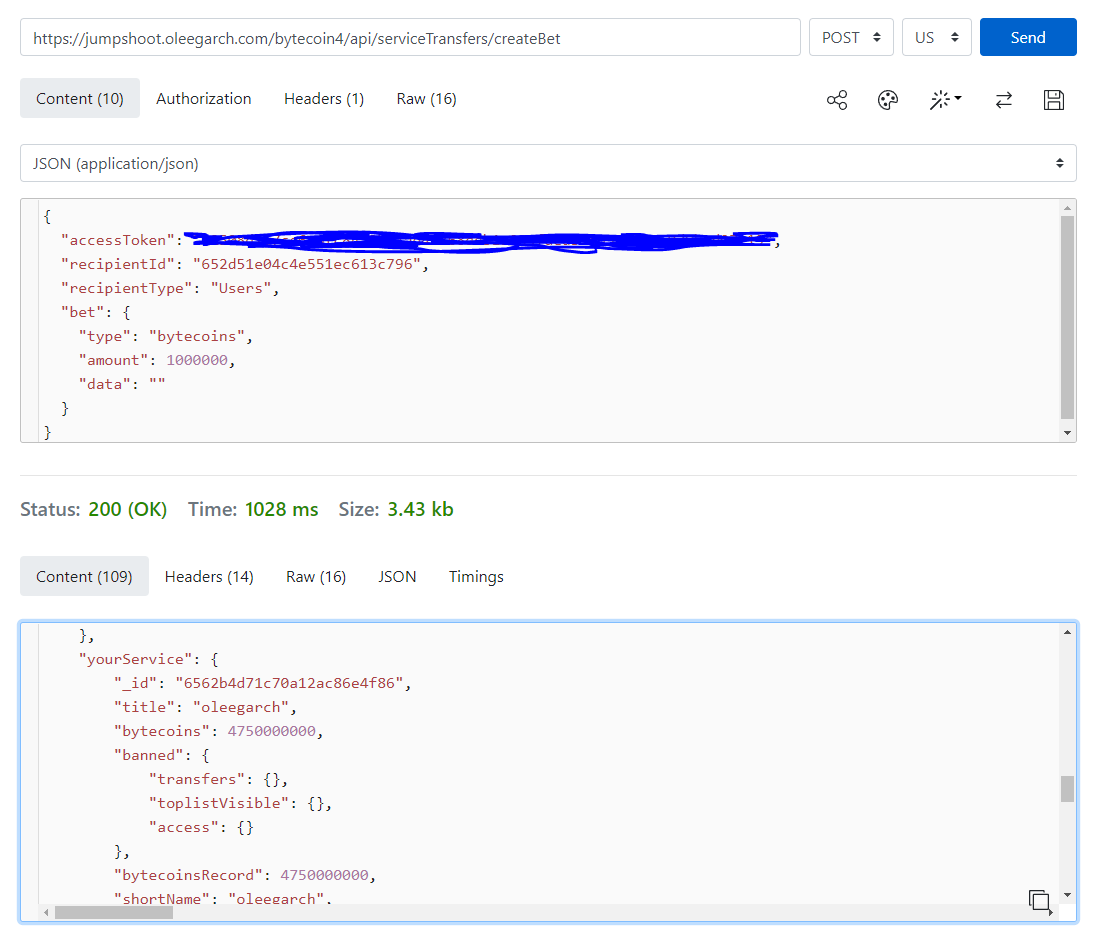Click the share icon in the request toolbar
The width and height of the screenshot is (1104, 943).
click(837, 100)
